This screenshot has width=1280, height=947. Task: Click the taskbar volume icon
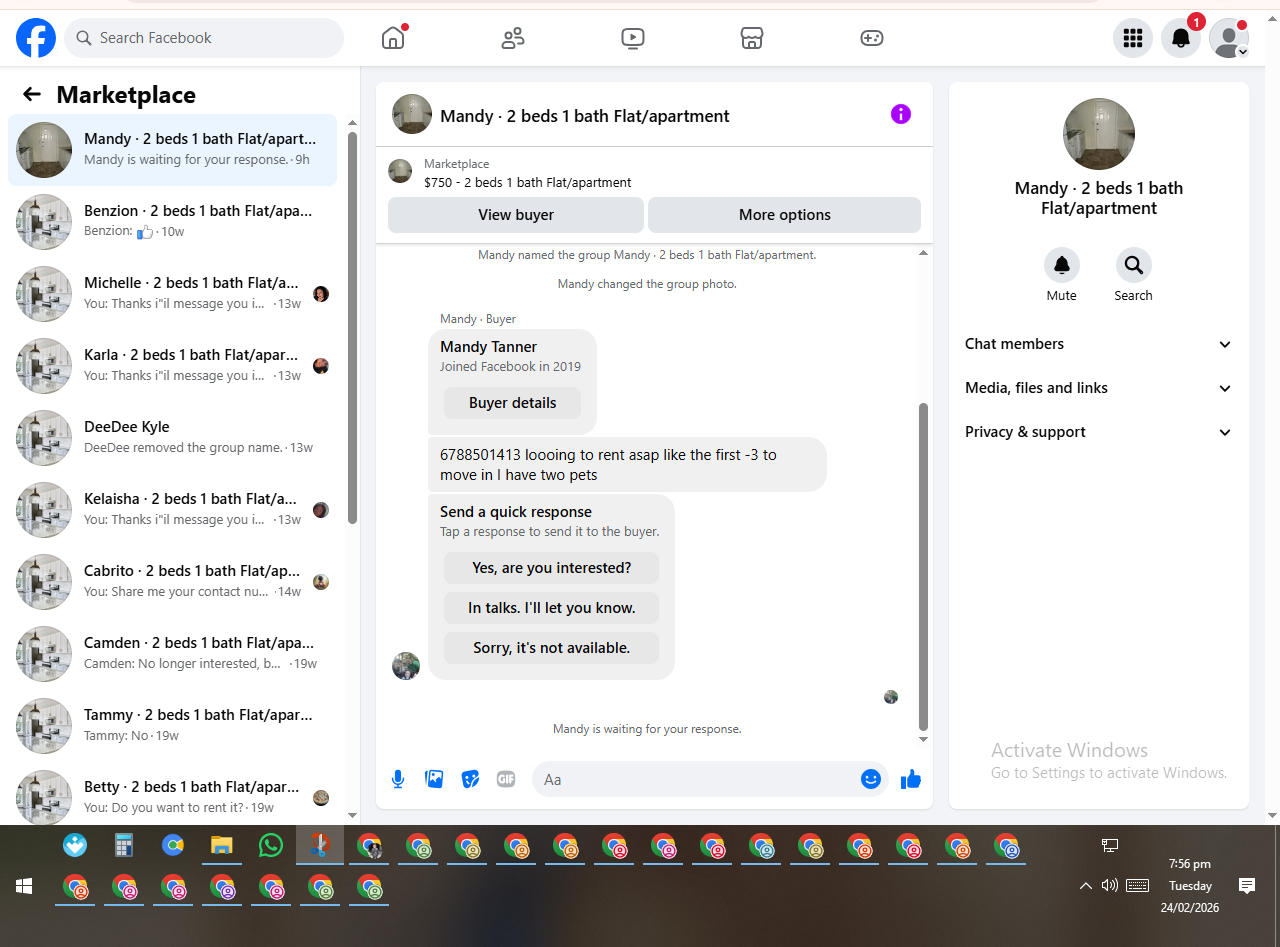(1109, 885)
